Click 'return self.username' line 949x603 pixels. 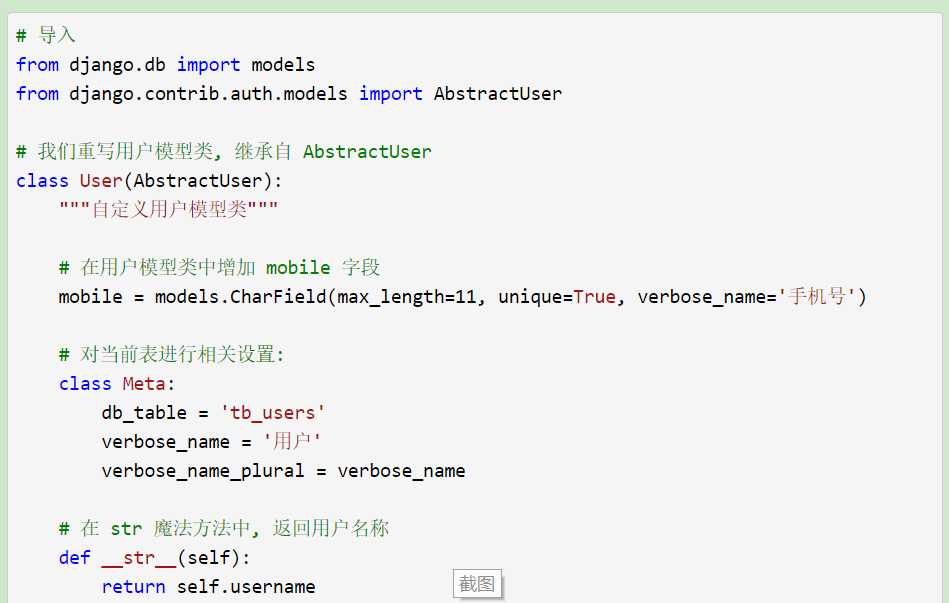(x=208, y=587)
